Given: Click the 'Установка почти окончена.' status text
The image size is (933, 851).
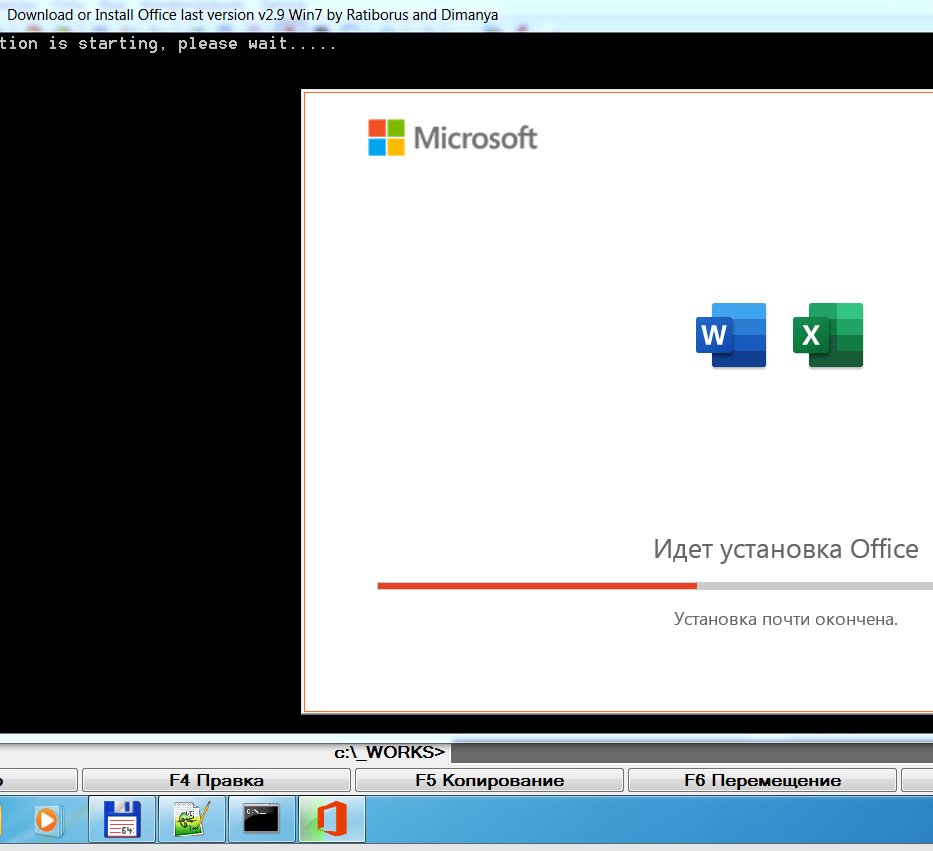Looking at the screenshot, I should click(x=785, y=619).
